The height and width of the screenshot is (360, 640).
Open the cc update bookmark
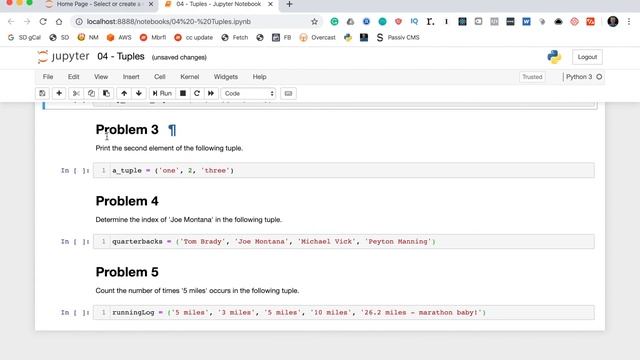[193, 38]
